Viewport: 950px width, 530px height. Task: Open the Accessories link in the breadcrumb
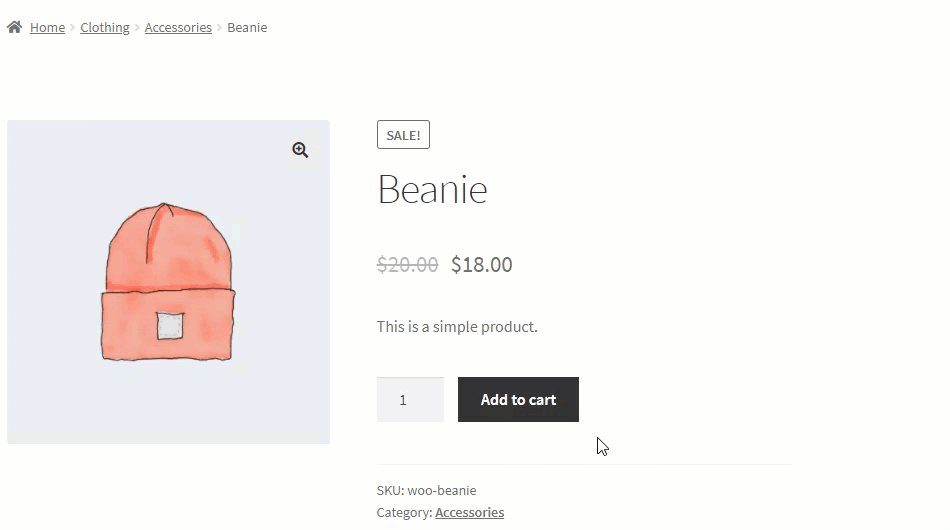(x=178, y=27)
